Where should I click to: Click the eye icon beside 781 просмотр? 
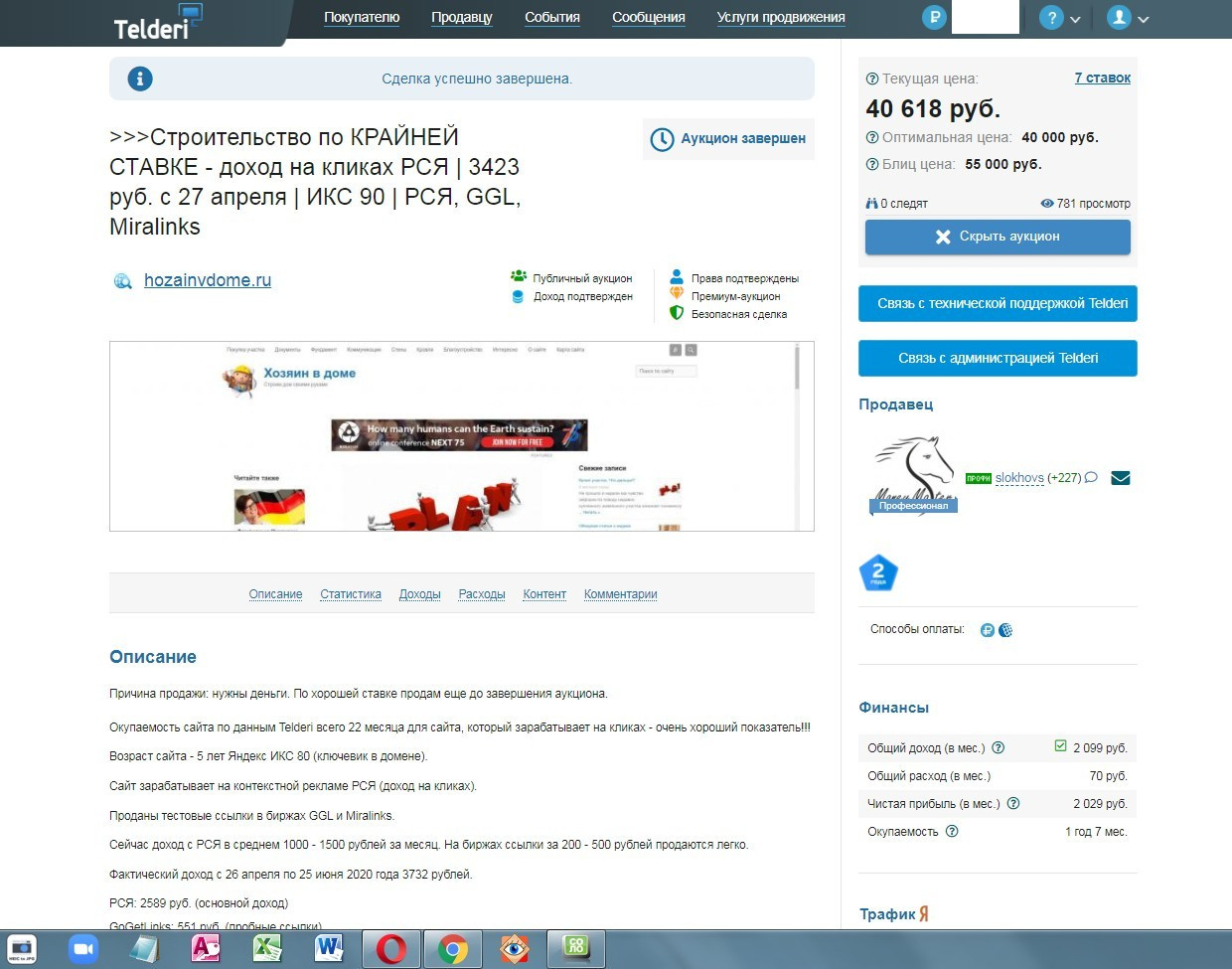[x=1047, y=203]
